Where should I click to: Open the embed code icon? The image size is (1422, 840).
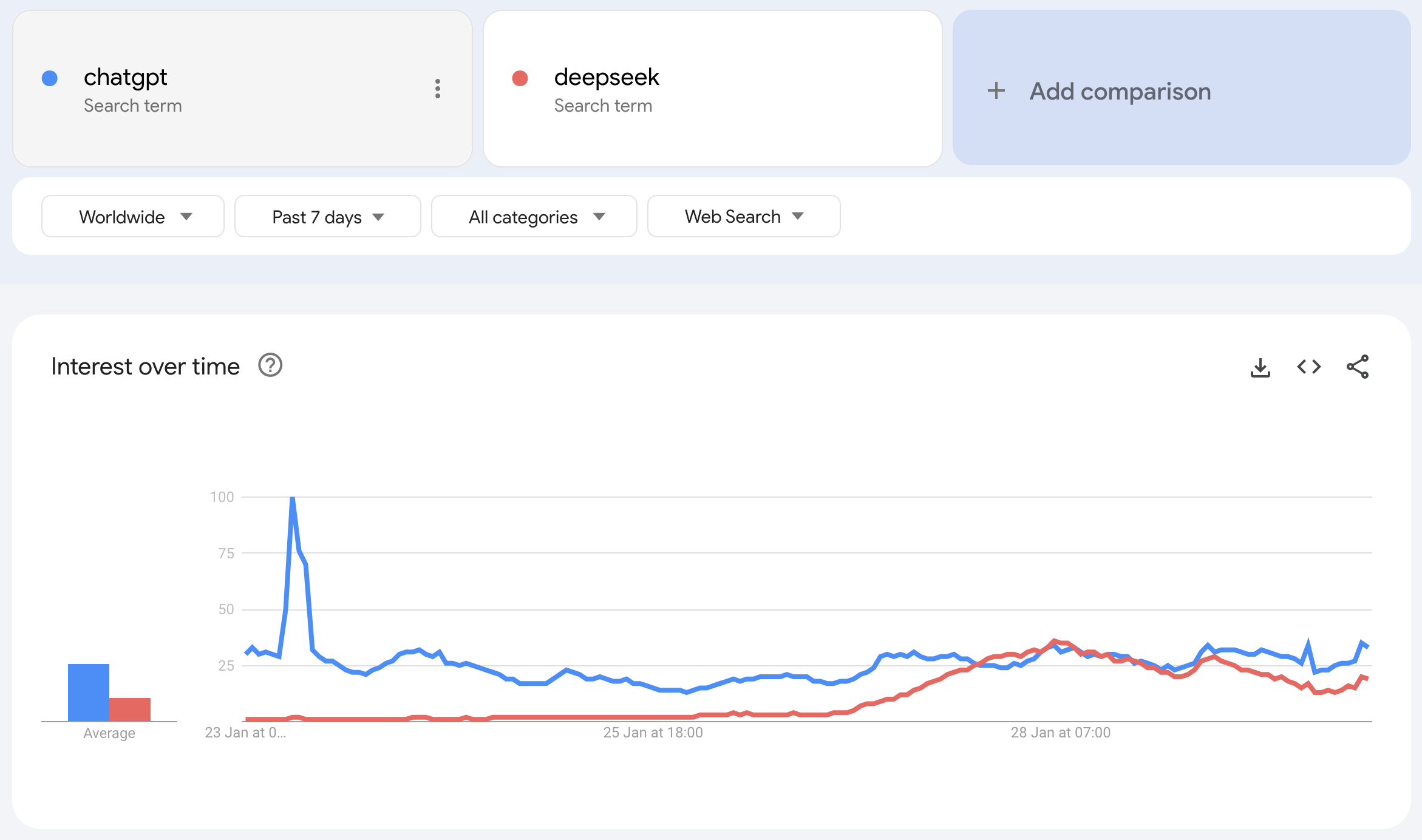[1309, 367]
